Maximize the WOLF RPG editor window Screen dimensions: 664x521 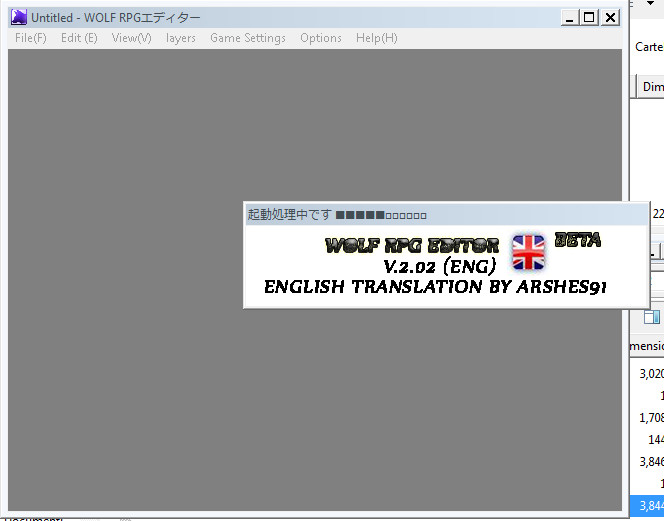589,18
